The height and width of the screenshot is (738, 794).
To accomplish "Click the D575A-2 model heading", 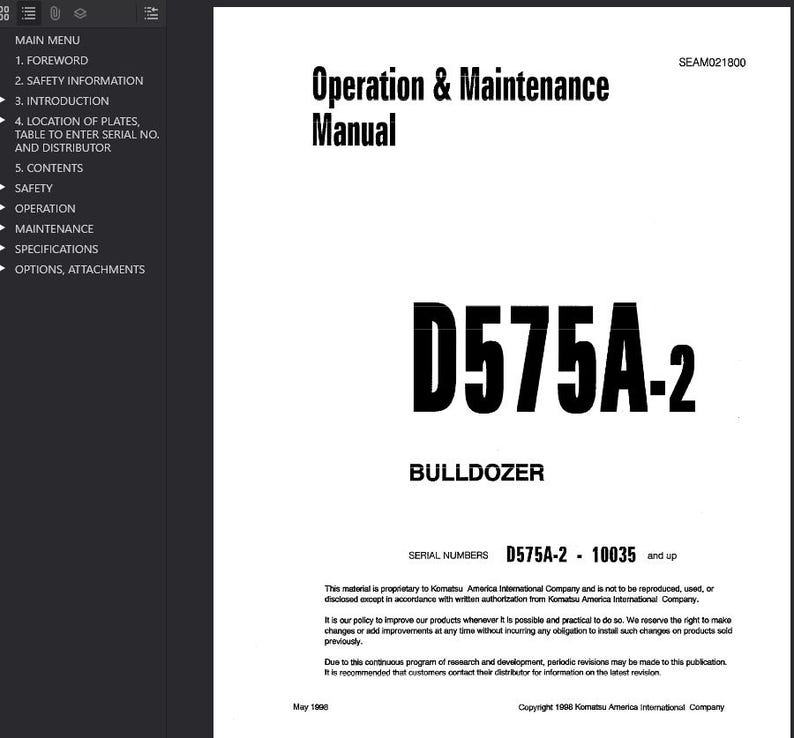I will (554, 358).
